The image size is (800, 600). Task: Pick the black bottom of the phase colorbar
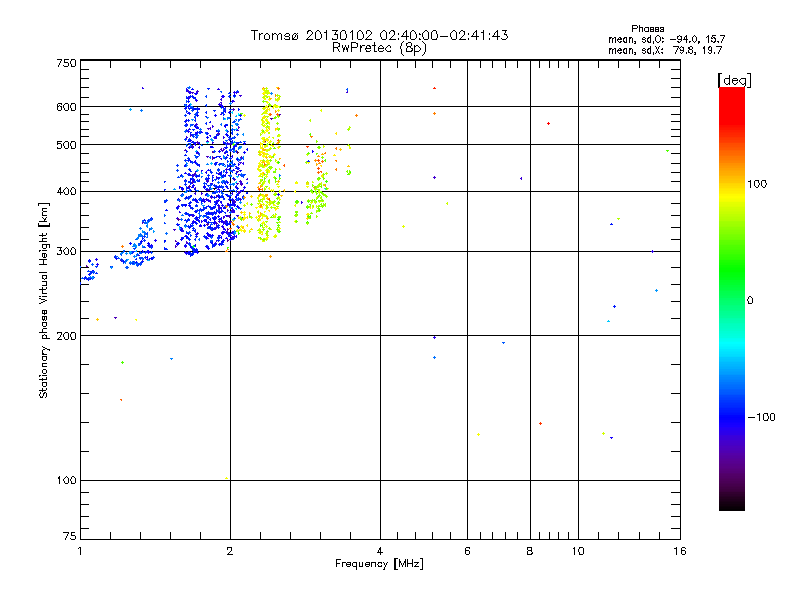(732, 503)
